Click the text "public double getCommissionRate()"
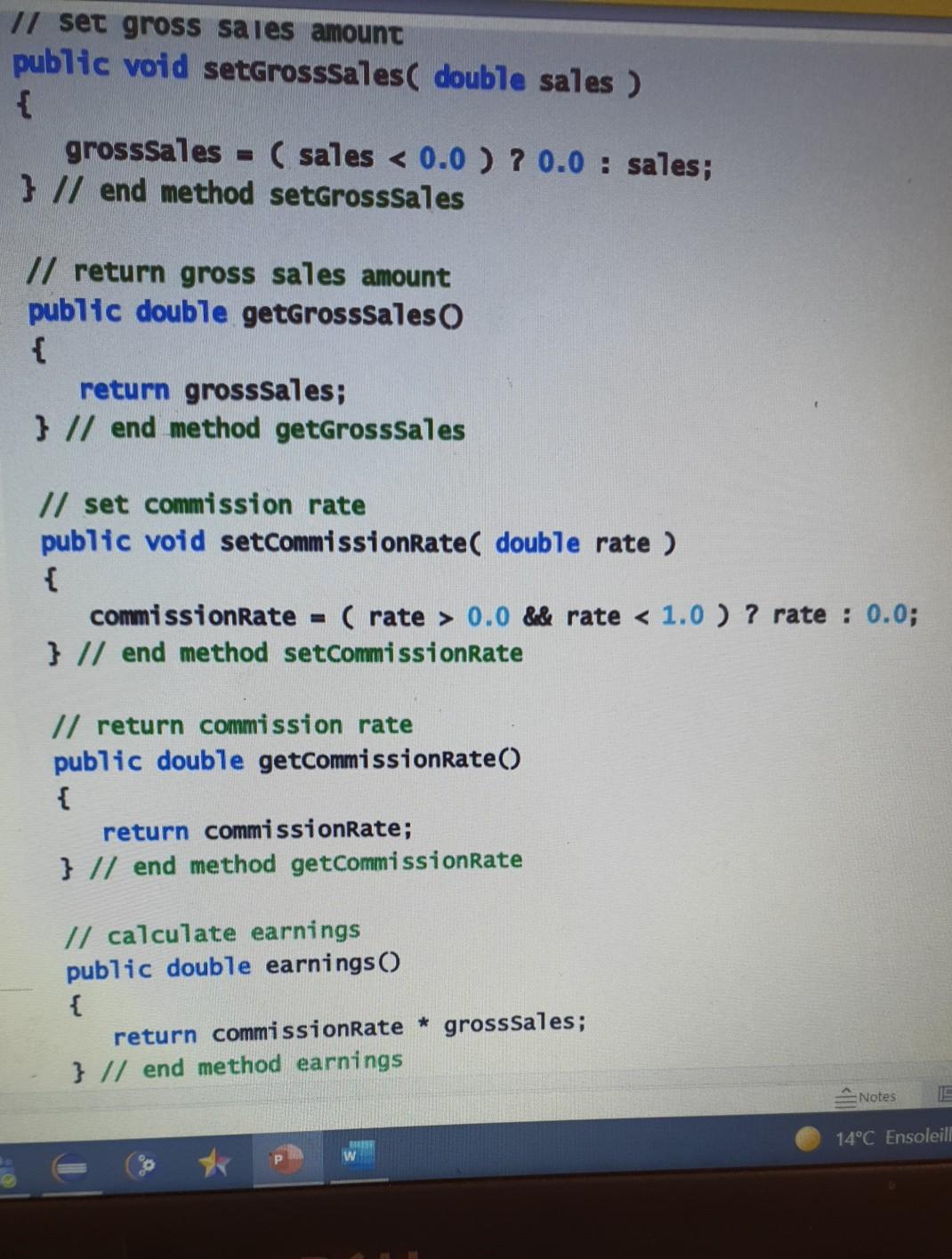 [x=286, y=761]
